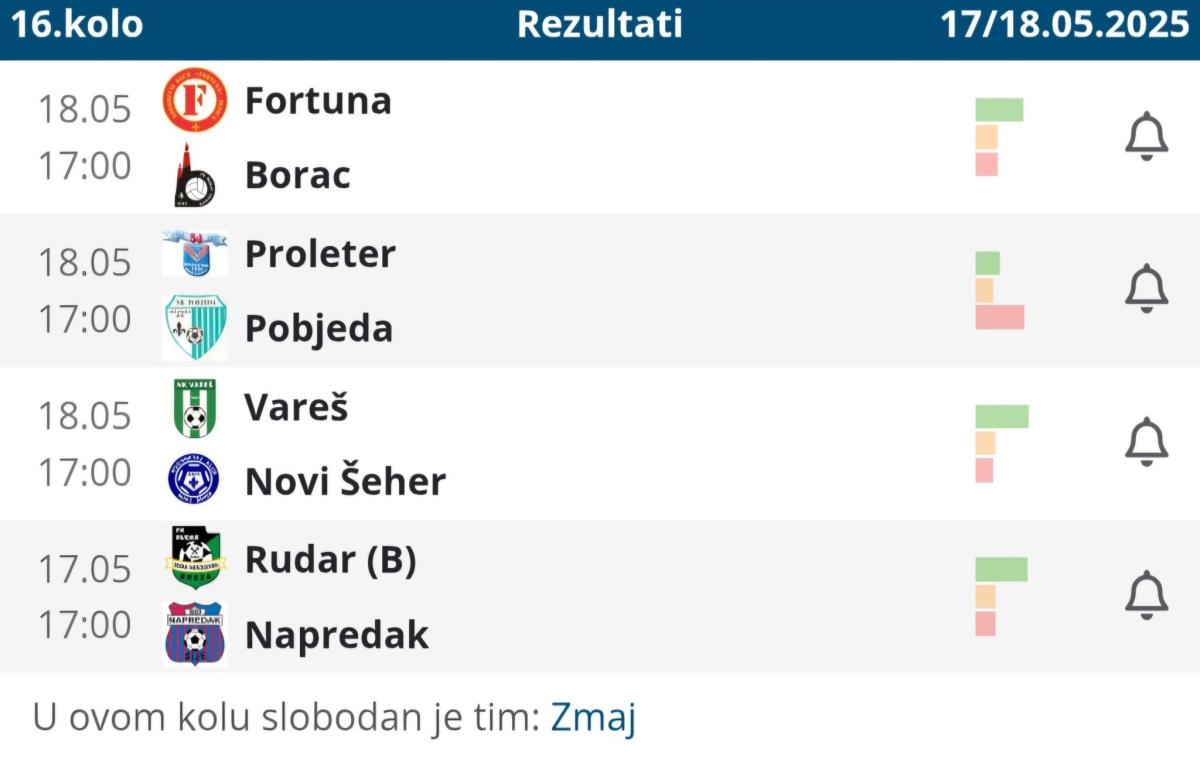Viewport: 1200px width, 763px height.
Task: Click the Vareš green crest
Action: (x=195, y=408)
